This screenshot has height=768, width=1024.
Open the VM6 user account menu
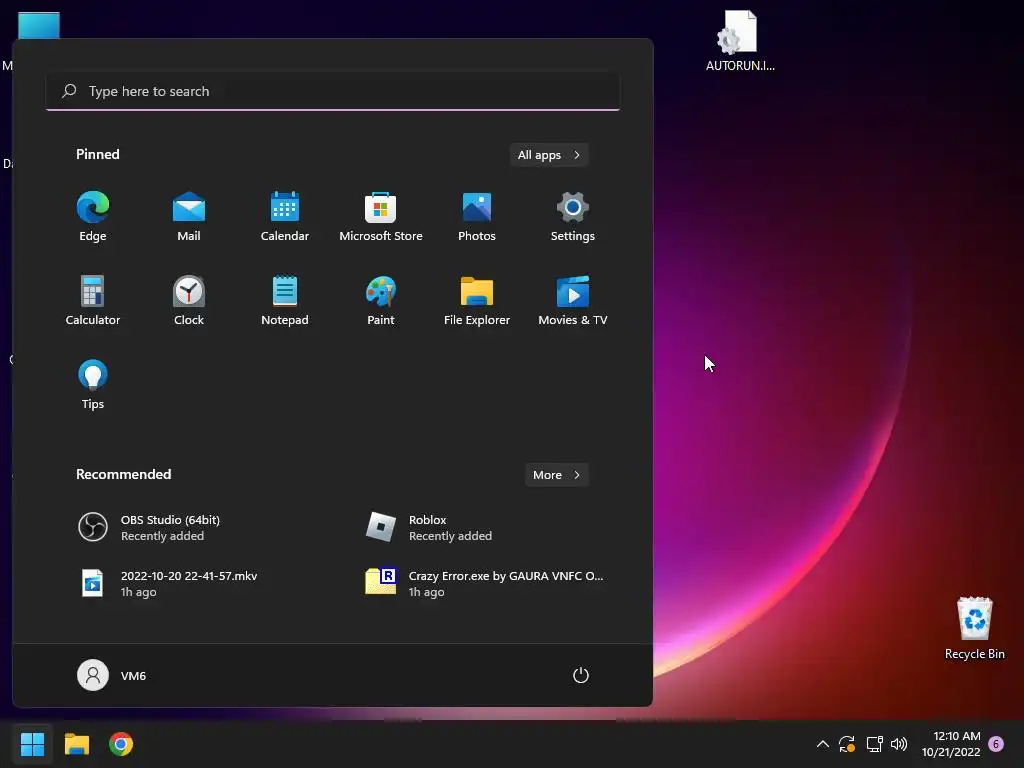112,675
